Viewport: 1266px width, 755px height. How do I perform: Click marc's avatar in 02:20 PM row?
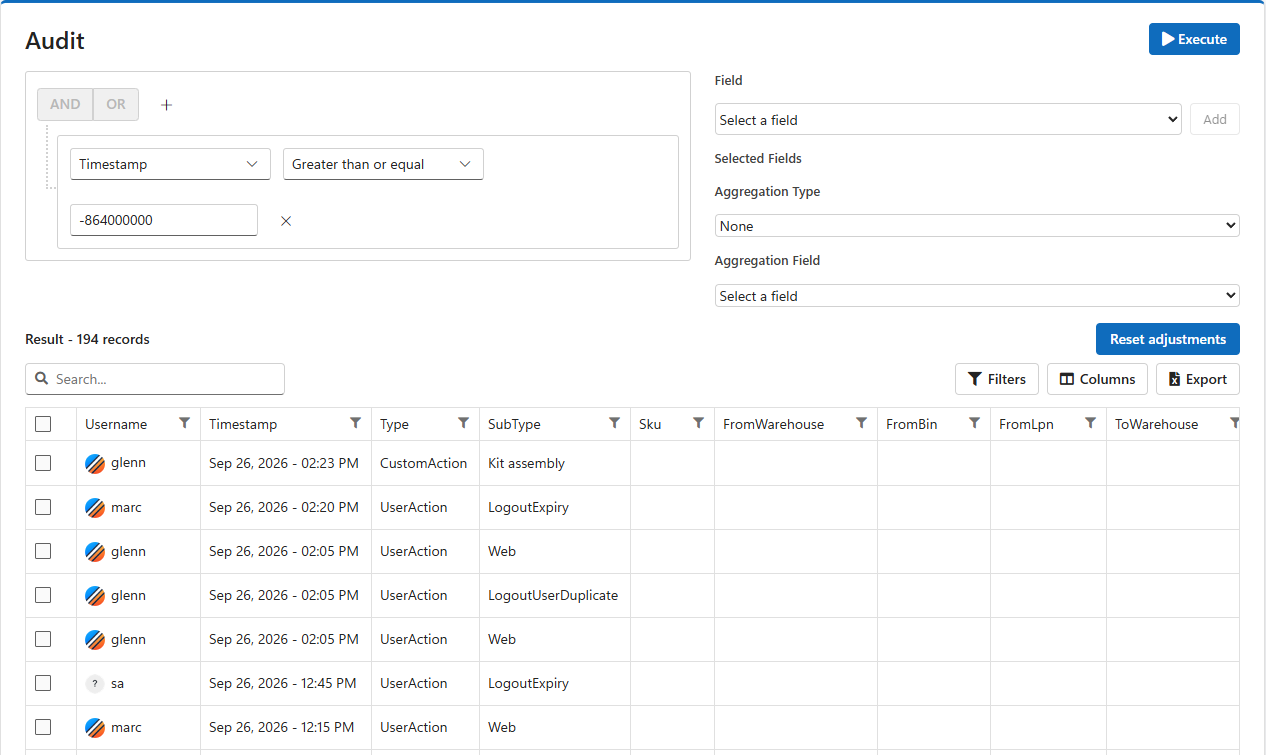(95, 508)
